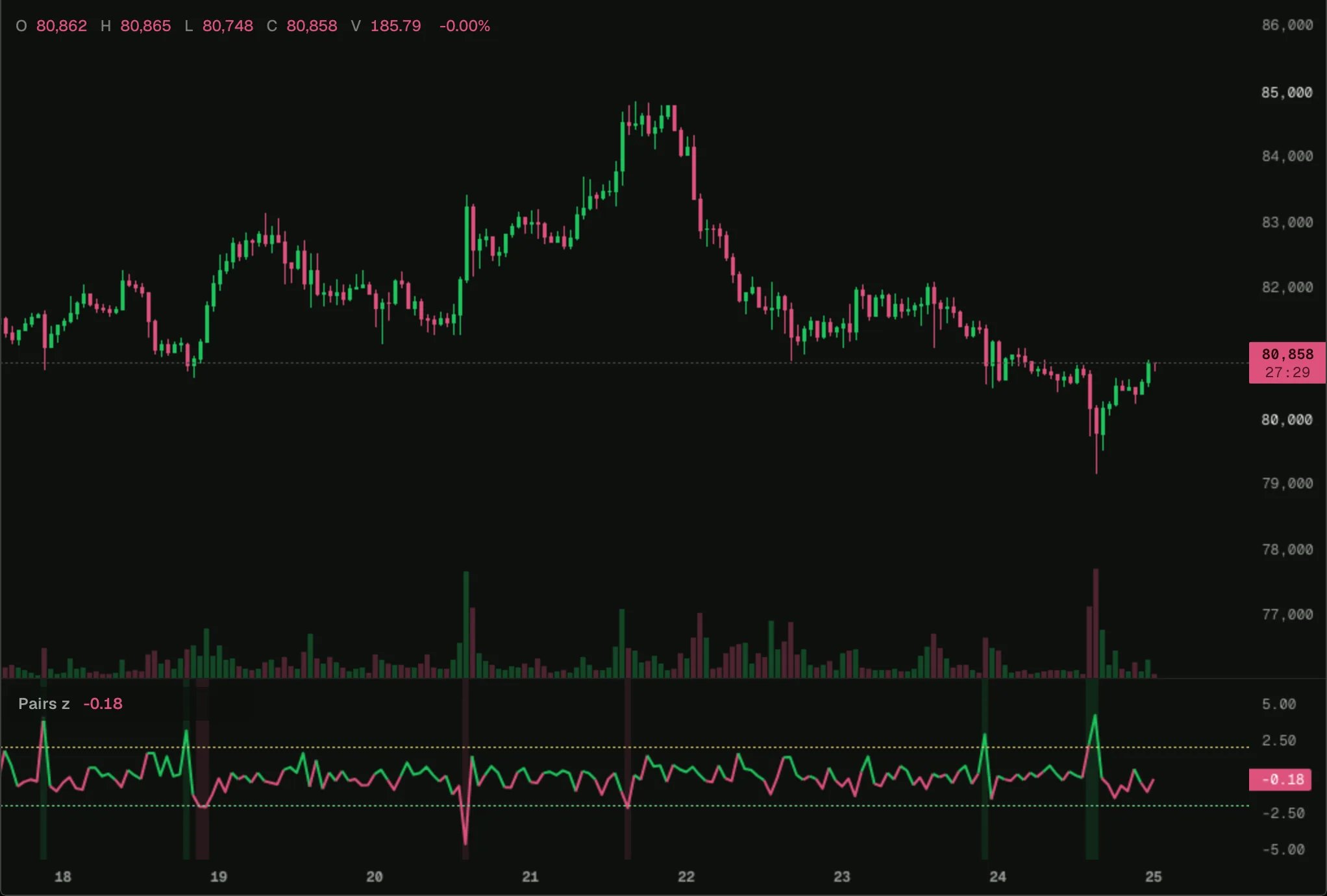Click the percent change -0.00%
1327x896 pixels.
[x=465, y=26]
